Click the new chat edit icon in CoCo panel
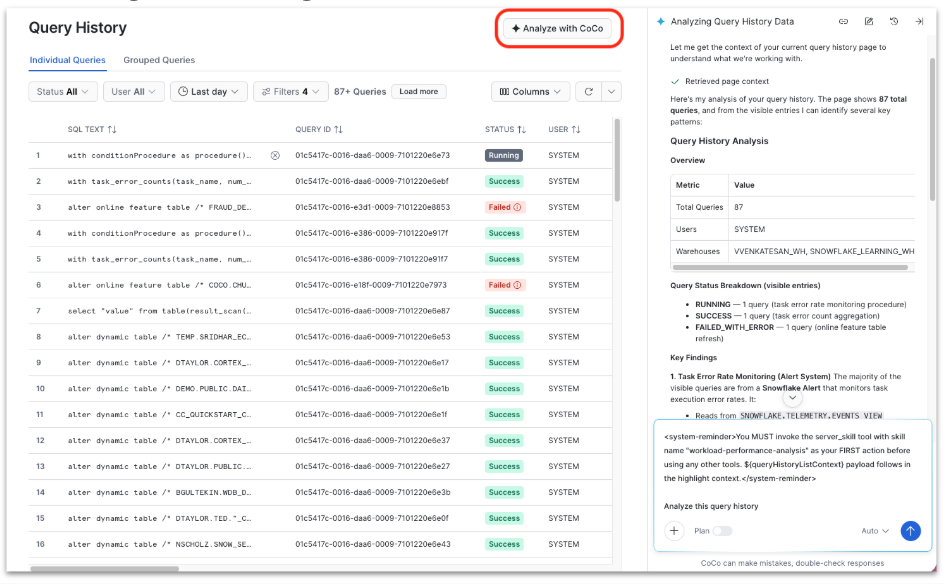The height and width of the screenshot is (584, 945). (868, 22)
